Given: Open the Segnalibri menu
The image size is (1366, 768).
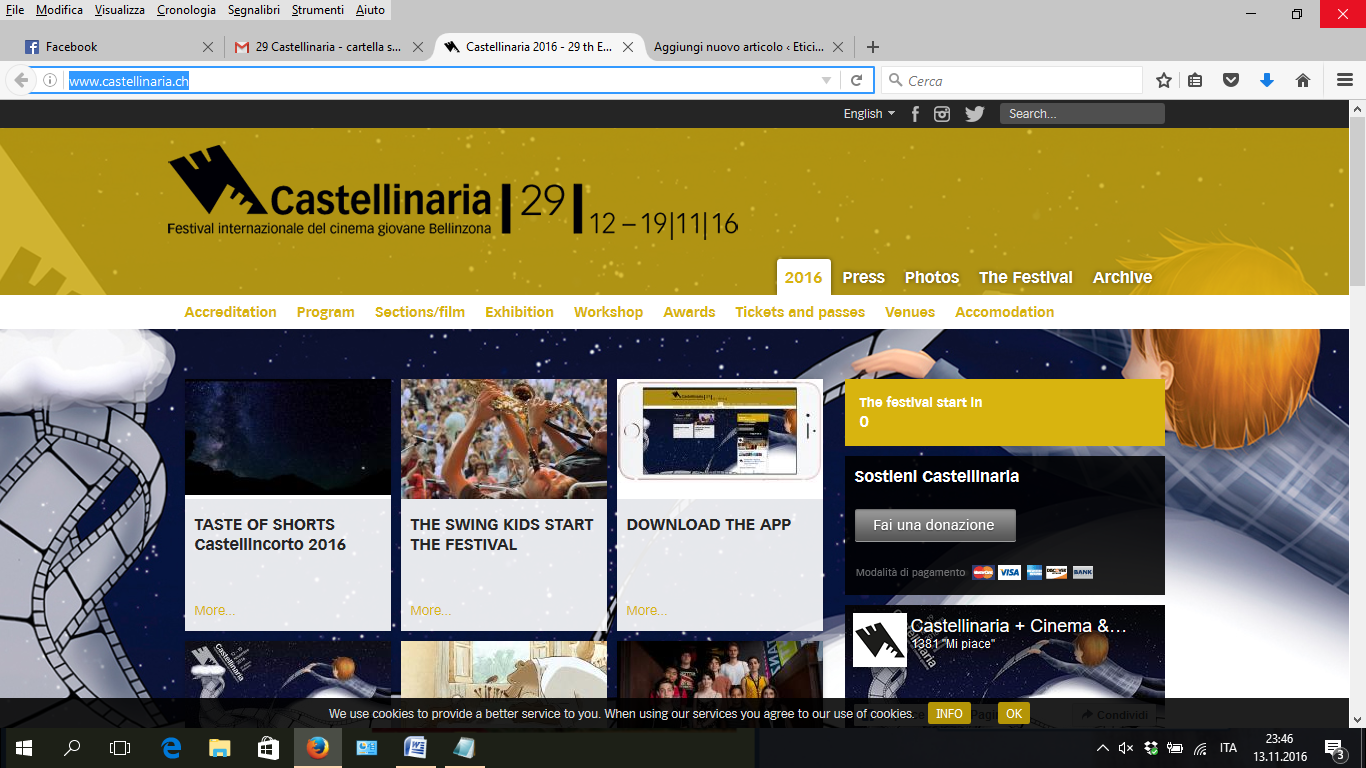Looking at the screenshot, I should (254, 10).
